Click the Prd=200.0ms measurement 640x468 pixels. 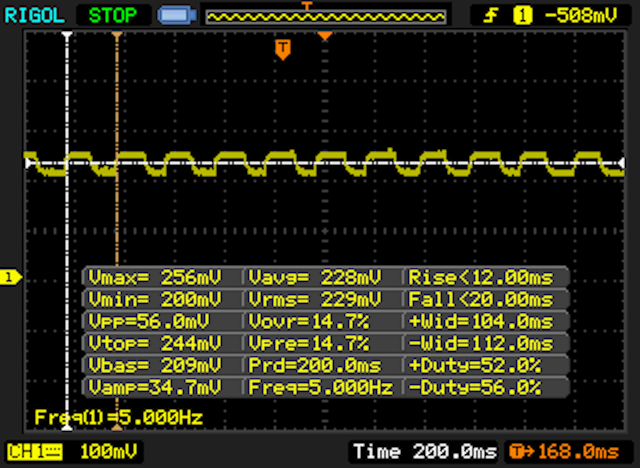315,365
